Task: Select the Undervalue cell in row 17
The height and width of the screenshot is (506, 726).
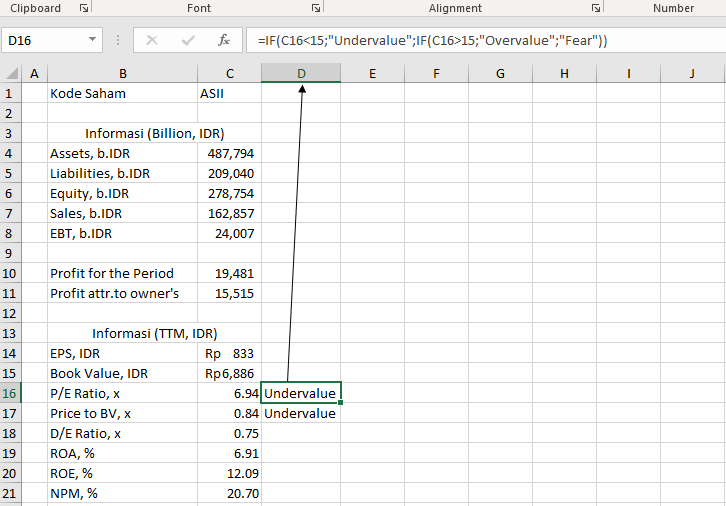Action: (300, 413)
